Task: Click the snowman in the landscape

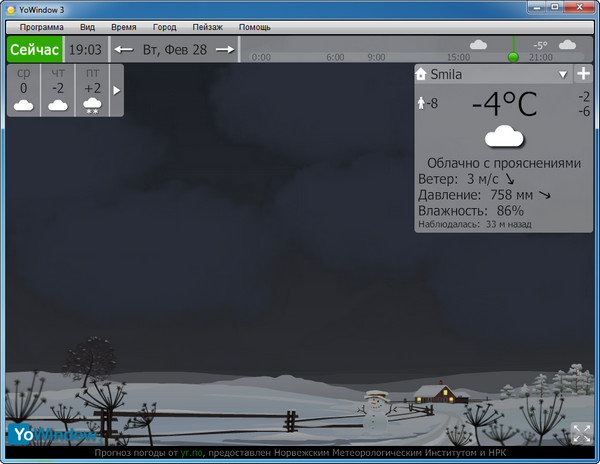Action: [376, 412]
